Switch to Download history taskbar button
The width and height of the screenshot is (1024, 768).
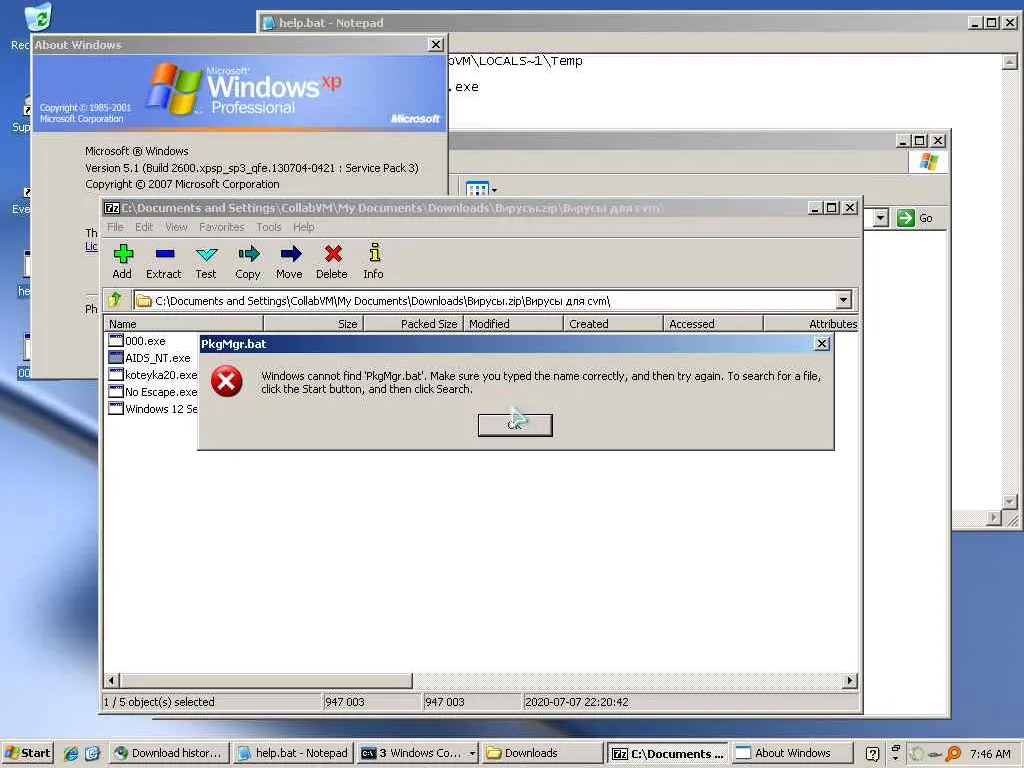click(168, 753)
